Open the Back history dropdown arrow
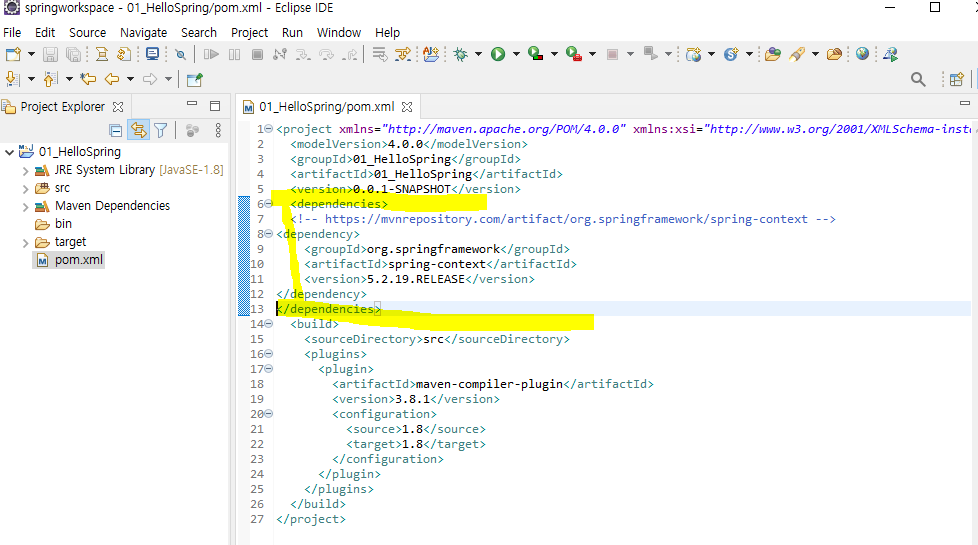The height and width of the screenshot is (545, 978). 130,79
